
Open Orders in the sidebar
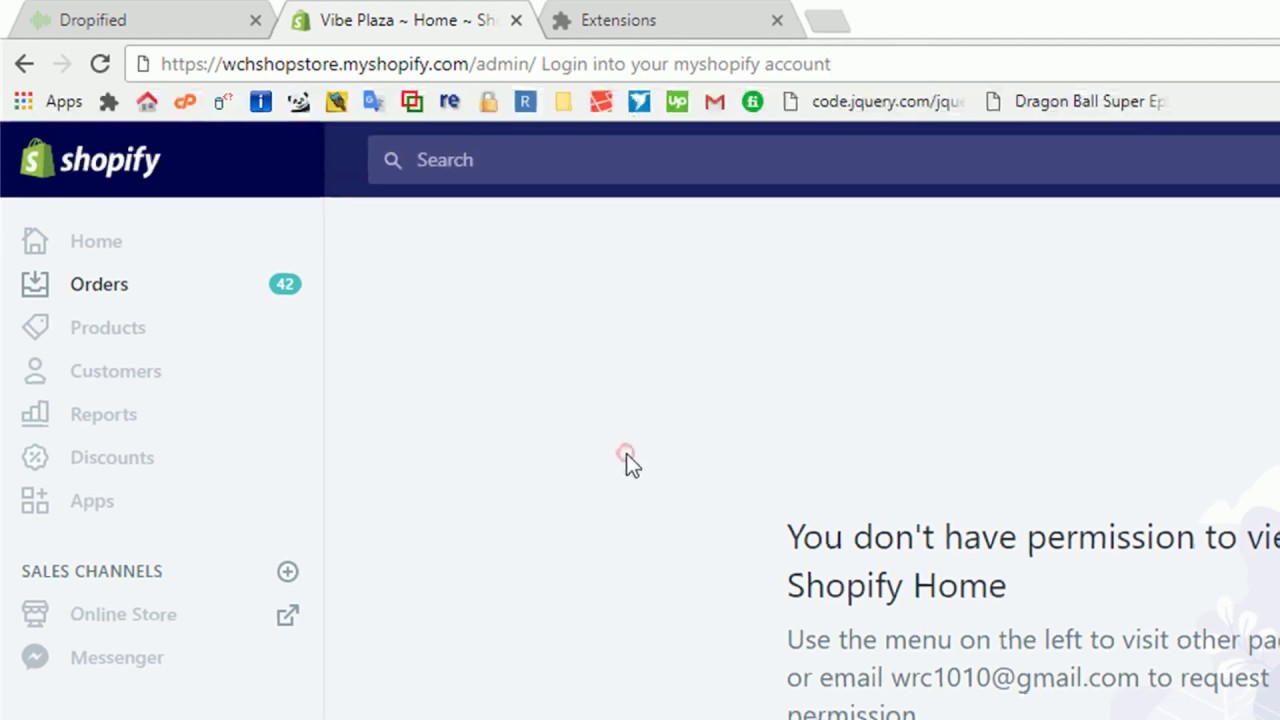[x=99, y=284]
